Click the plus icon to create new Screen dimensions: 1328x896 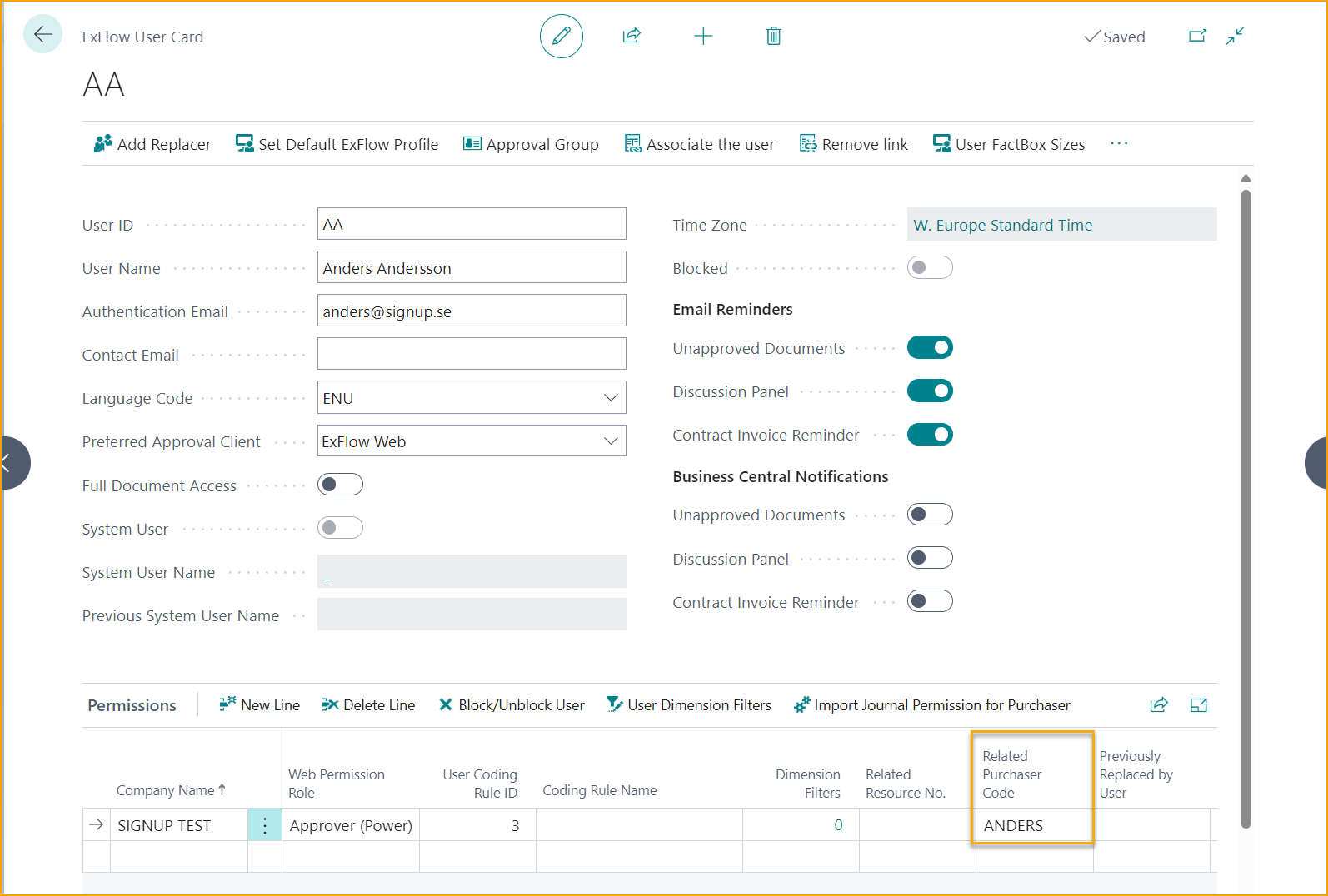click(x=703, y=36)
